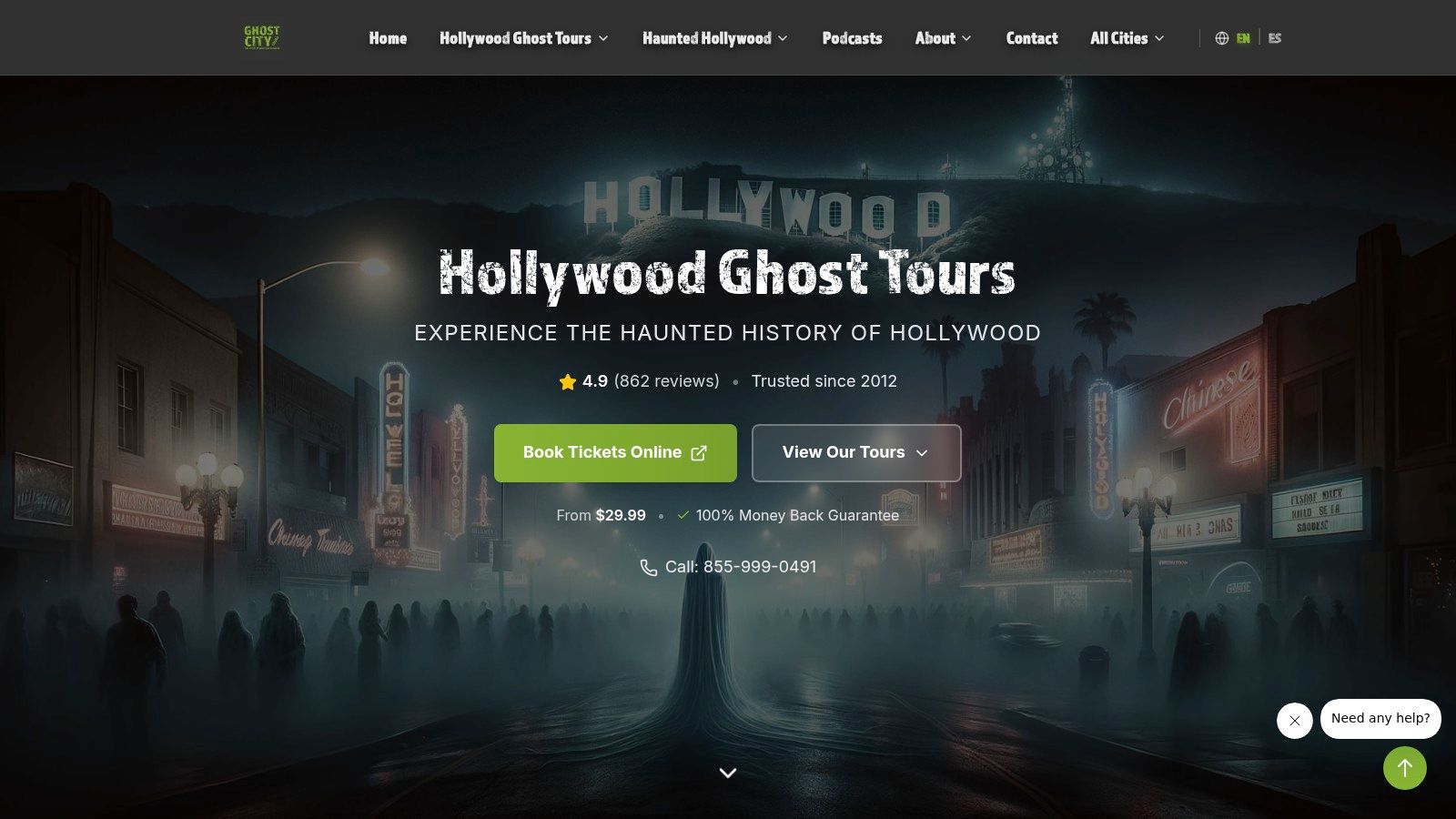Click the Hollywood Ghost Tours headline
1456x819 pixels.
(x=727, y=274)
